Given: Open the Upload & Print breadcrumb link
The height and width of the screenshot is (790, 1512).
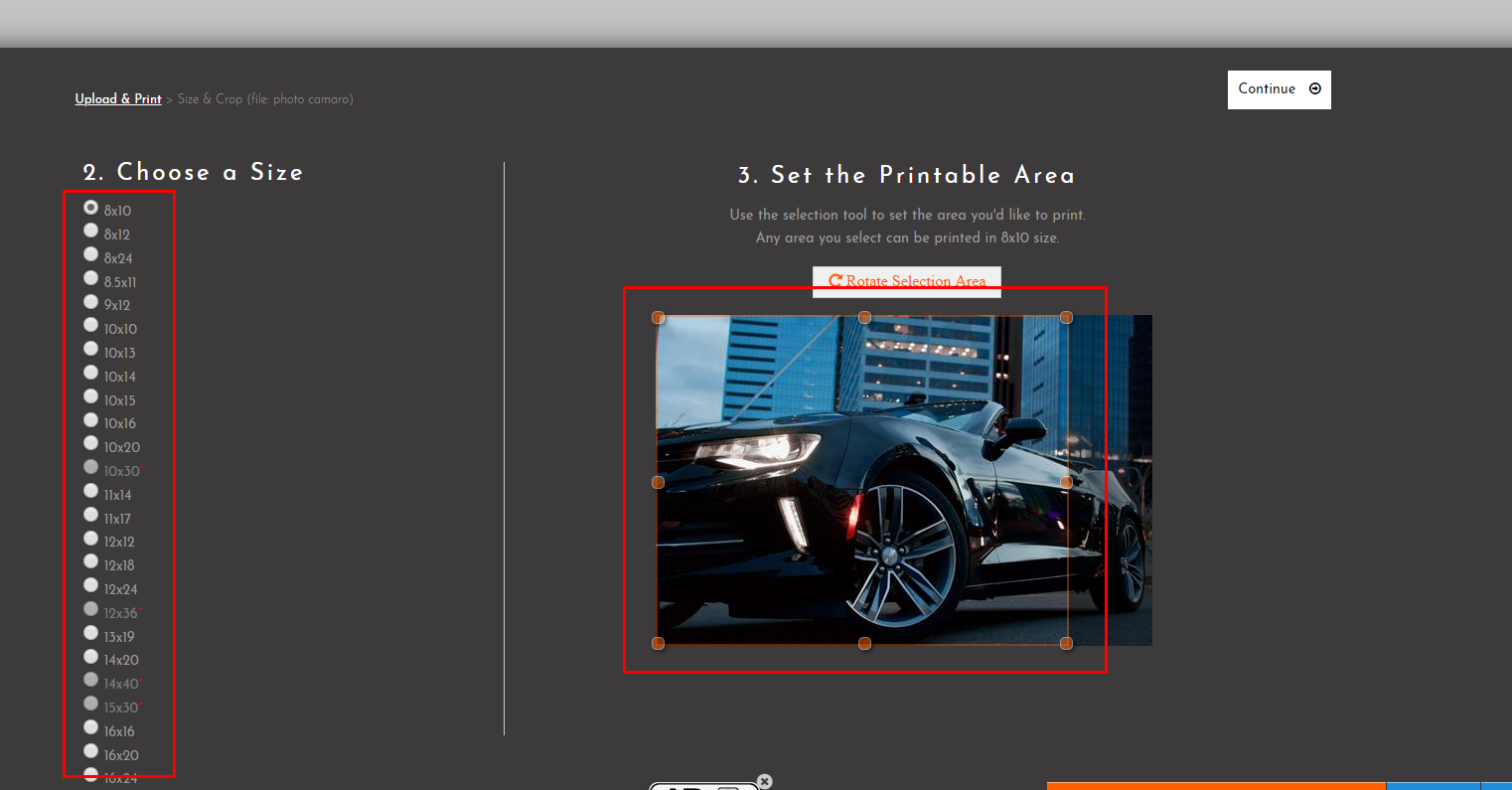Looking at the screenshot, I should click(x=118, y=99).
